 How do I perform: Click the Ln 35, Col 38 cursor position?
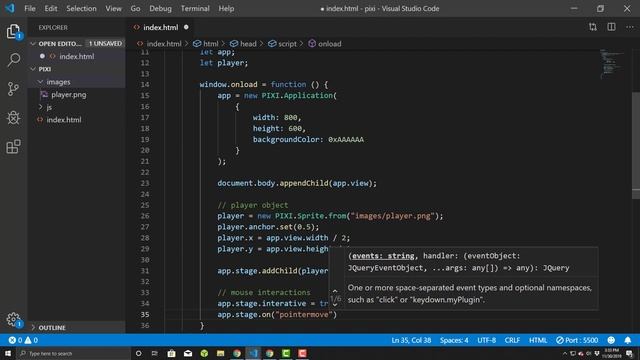click(411, 340)
